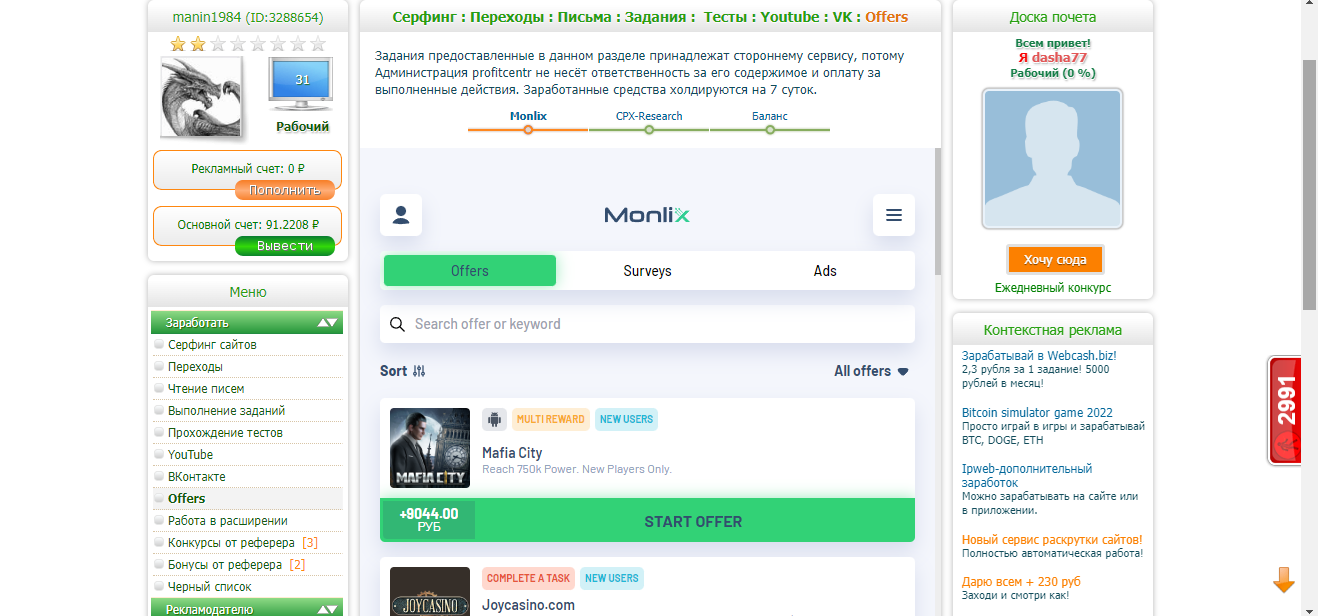Switch to the Surveys tab
This screenshot has height=616, width=1318.
pos(647,271)
